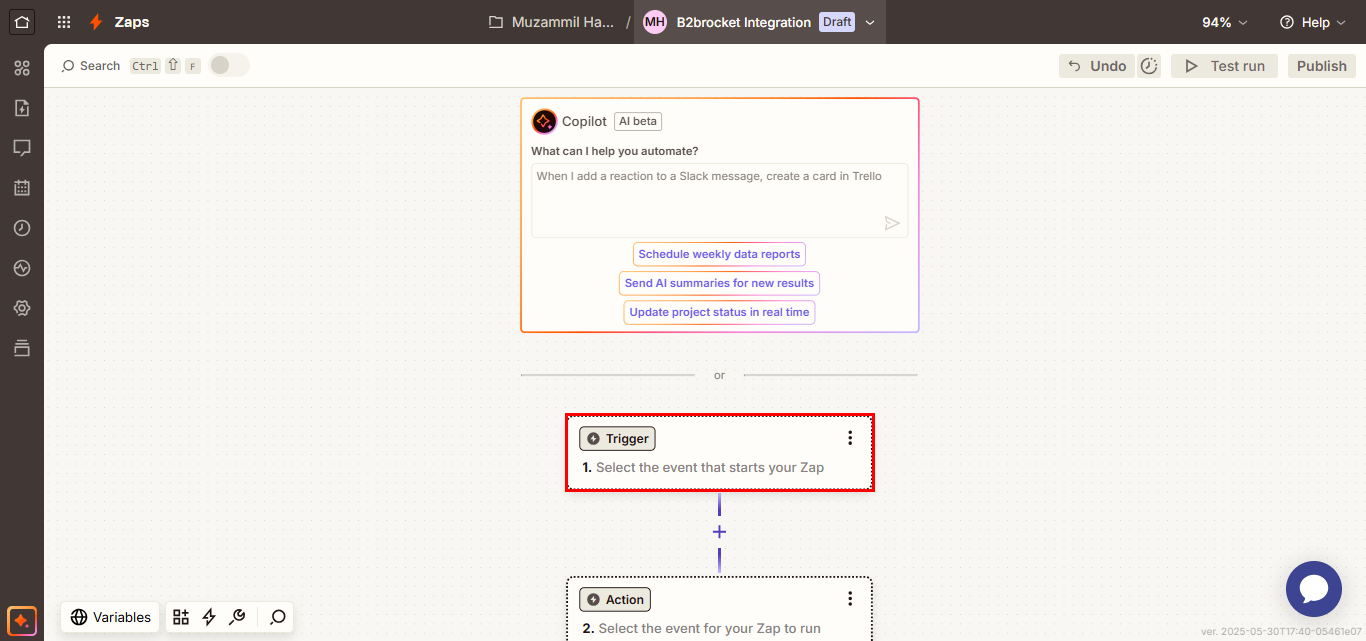This screenshot has height=641, width=1366.
Task: Click the activity pulse icon in sidebar
Action: pyautogui.click(x=22, y=268)
